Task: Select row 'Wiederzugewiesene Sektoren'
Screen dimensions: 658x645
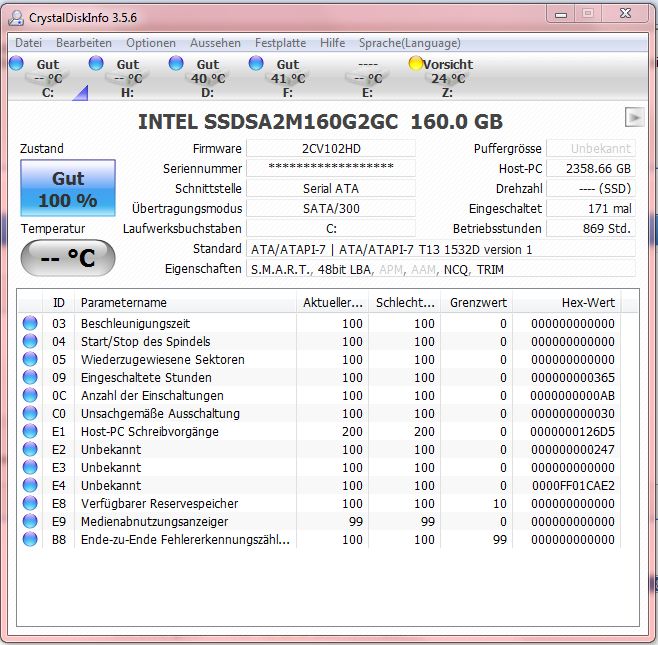Action: 319,359
